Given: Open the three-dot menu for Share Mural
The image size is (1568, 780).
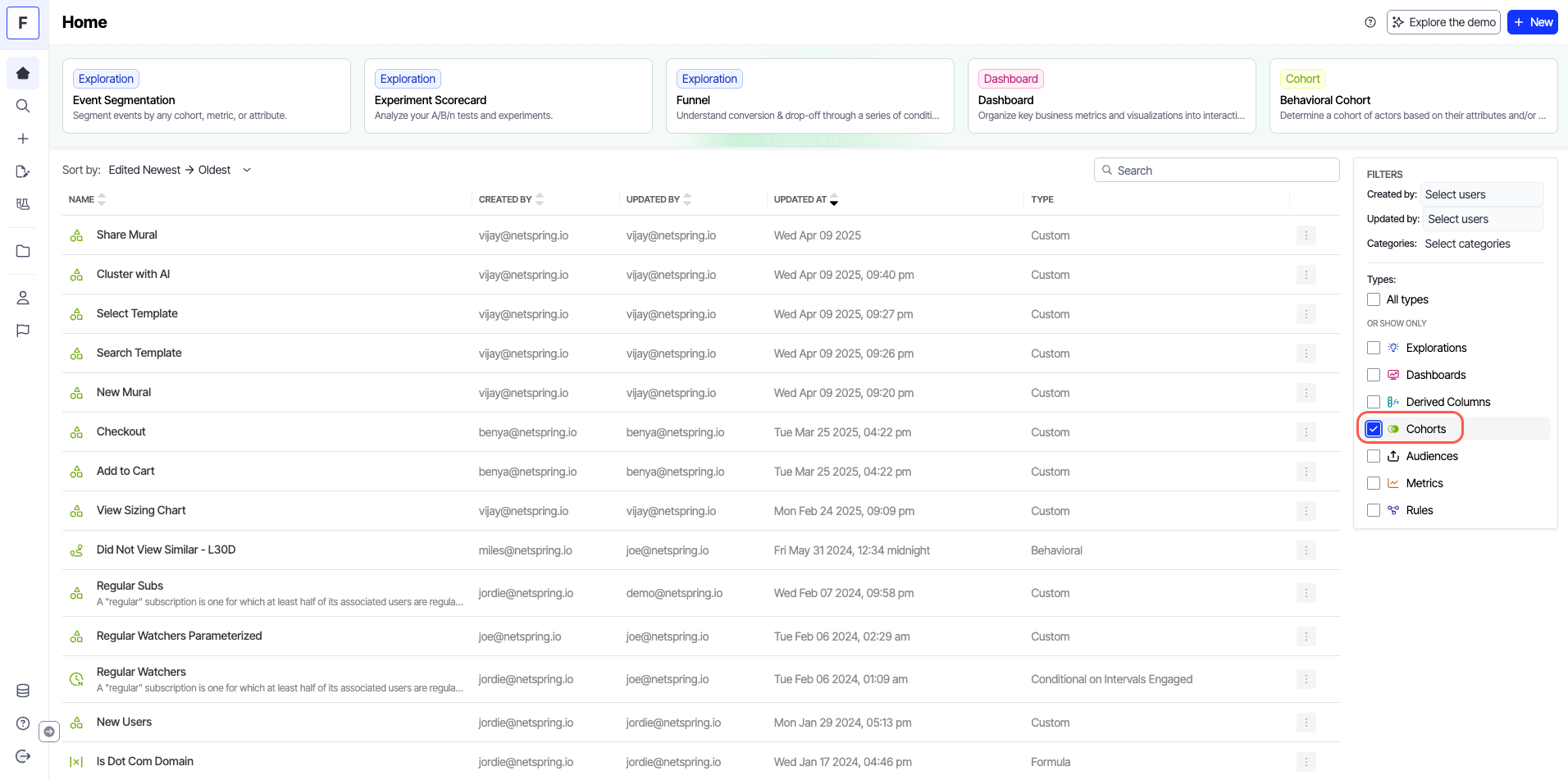Looking at the screenshot, I should click(x=1306, y=235).
